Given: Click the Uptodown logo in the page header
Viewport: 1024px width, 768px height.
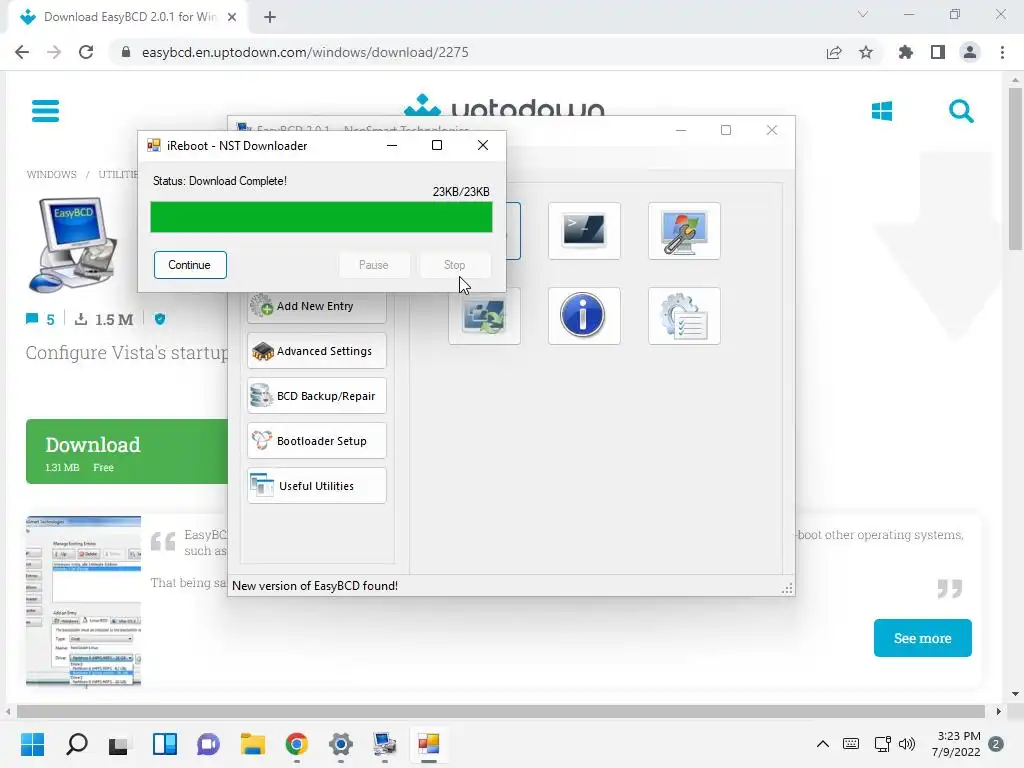Looking at the screenshot, I should pyautogui.click(x=504, y=106).
